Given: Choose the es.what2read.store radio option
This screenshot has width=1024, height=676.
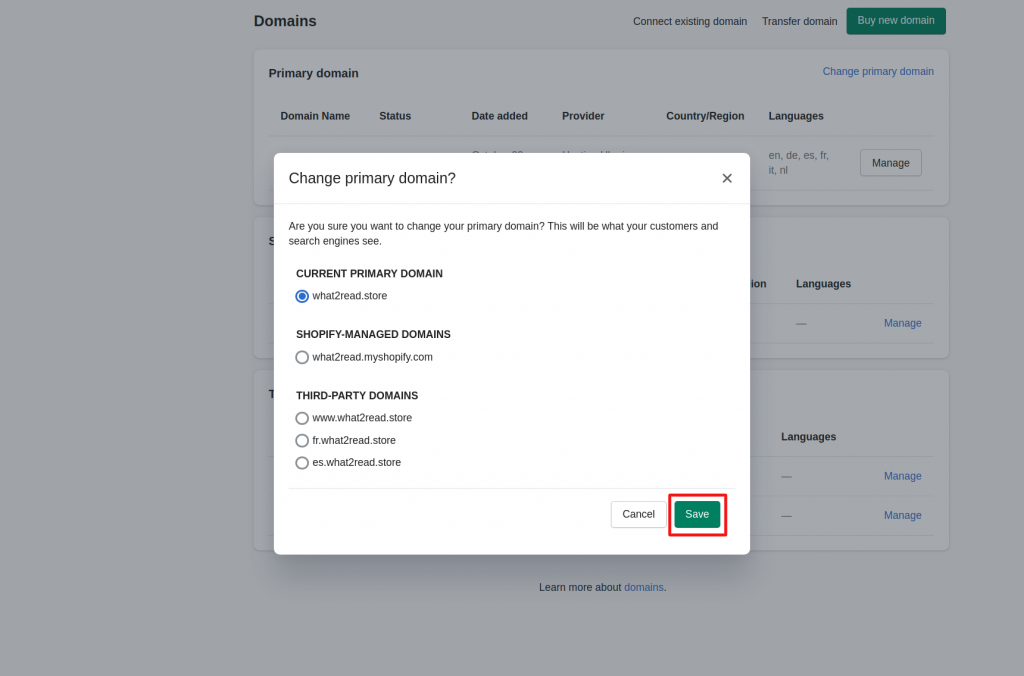Looking at the screenshot, I should point(302,463).
